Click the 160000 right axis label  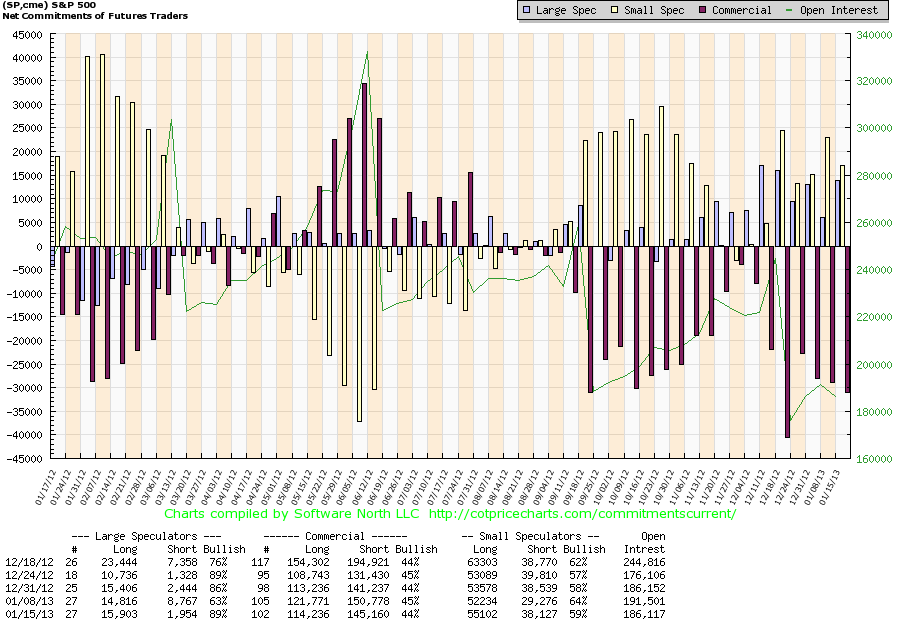[874, 459]
